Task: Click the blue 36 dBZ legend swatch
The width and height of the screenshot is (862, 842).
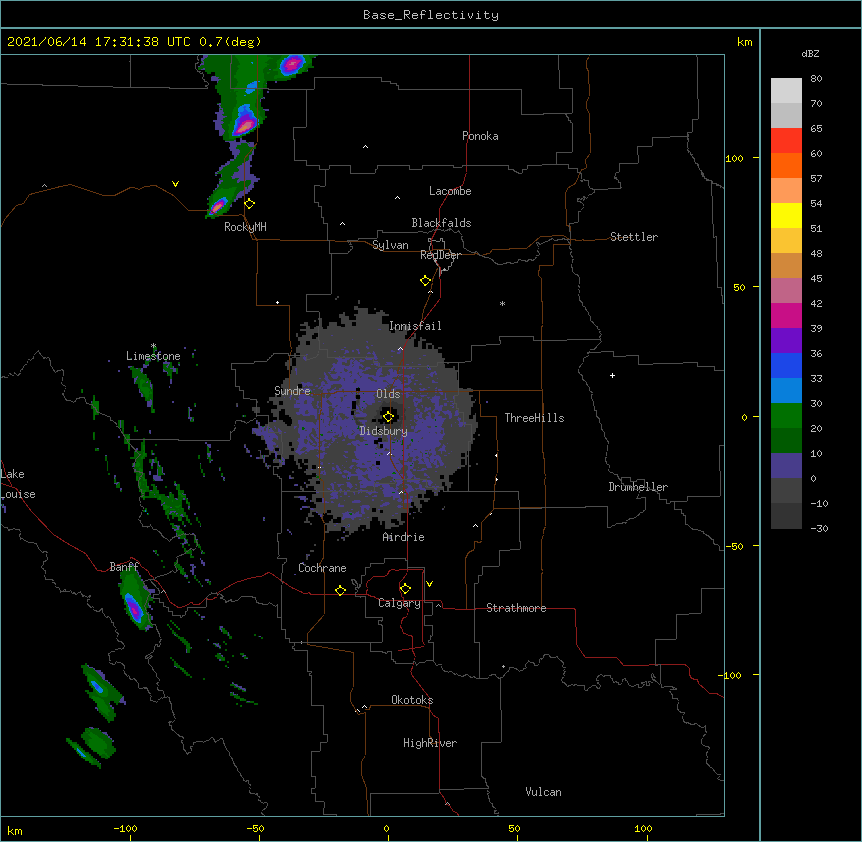Action: coord(786,365)
